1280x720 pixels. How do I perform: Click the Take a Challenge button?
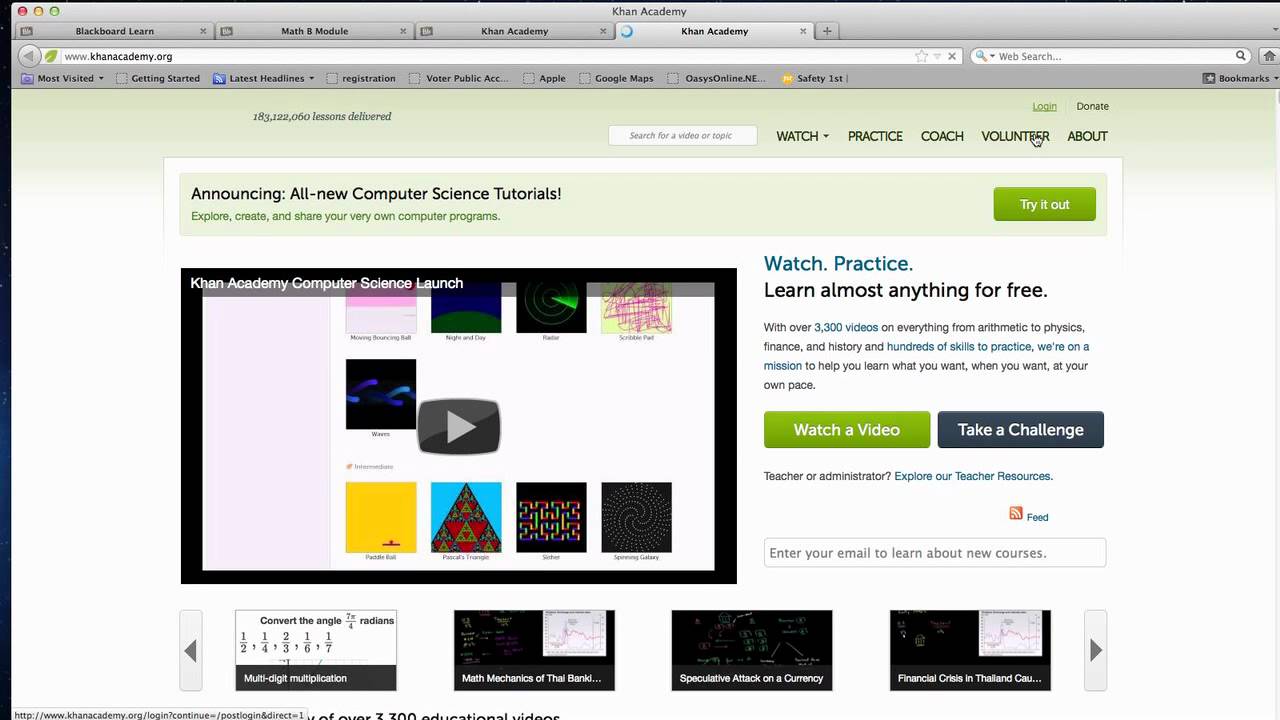pyautogui.click(x=1020, y=429)
